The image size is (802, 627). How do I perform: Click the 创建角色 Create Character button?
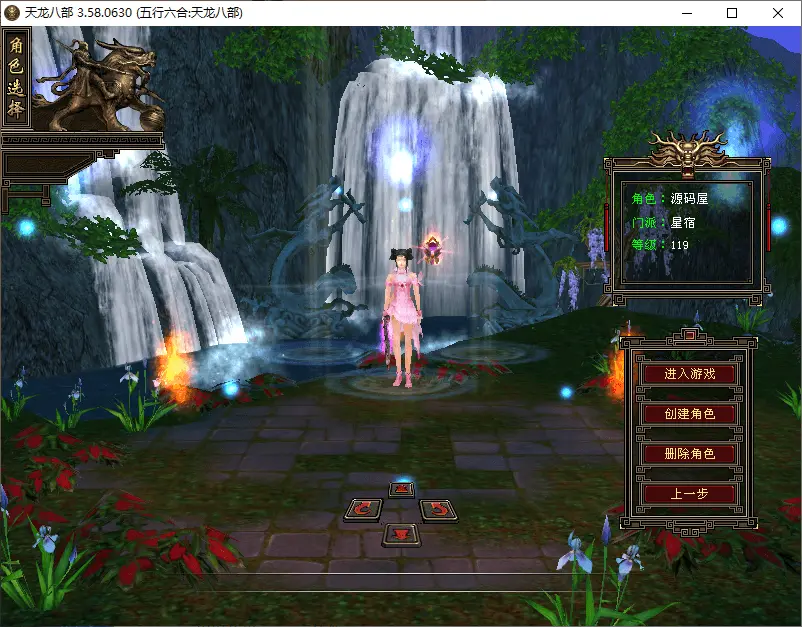click(x=688, y=413)
